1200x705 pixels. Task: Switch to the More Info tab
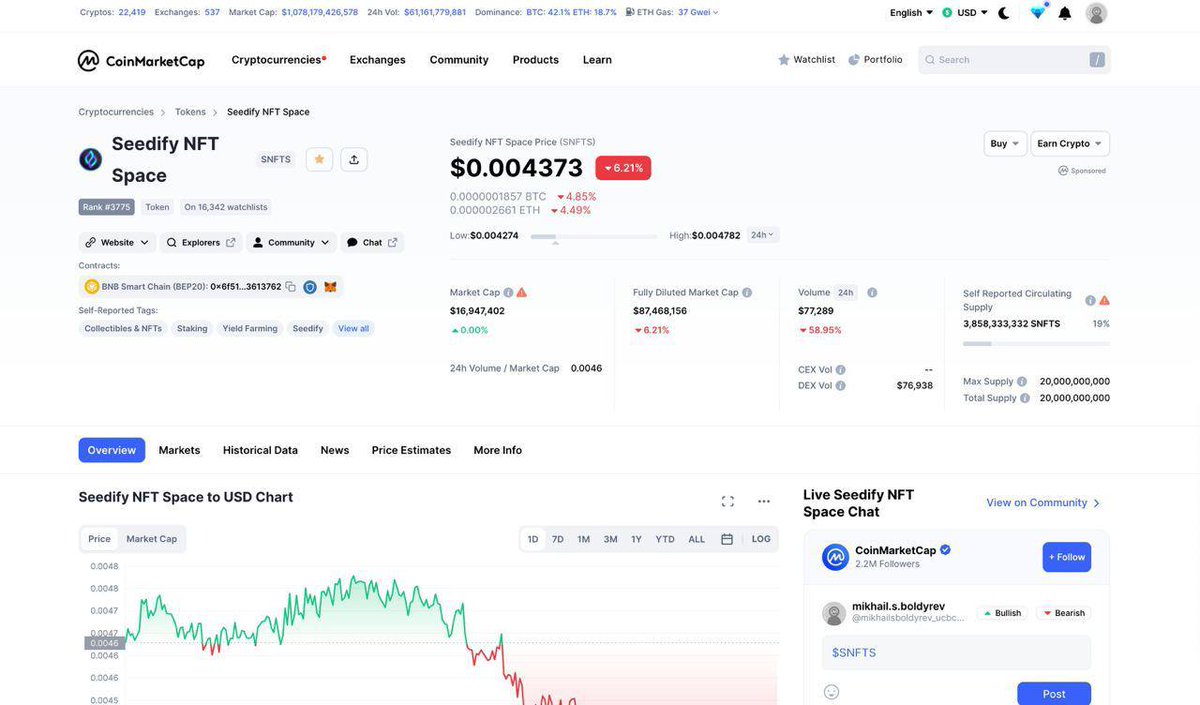coord(498,450)
